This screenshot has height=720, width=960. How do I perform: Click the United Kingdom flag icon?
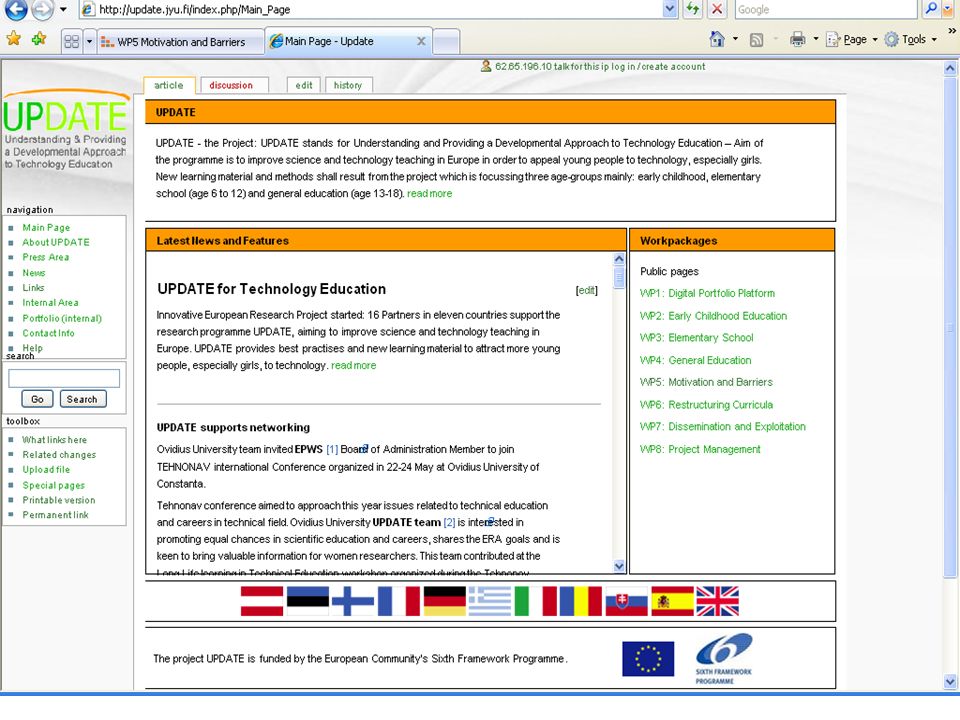(x=718, y=601)
